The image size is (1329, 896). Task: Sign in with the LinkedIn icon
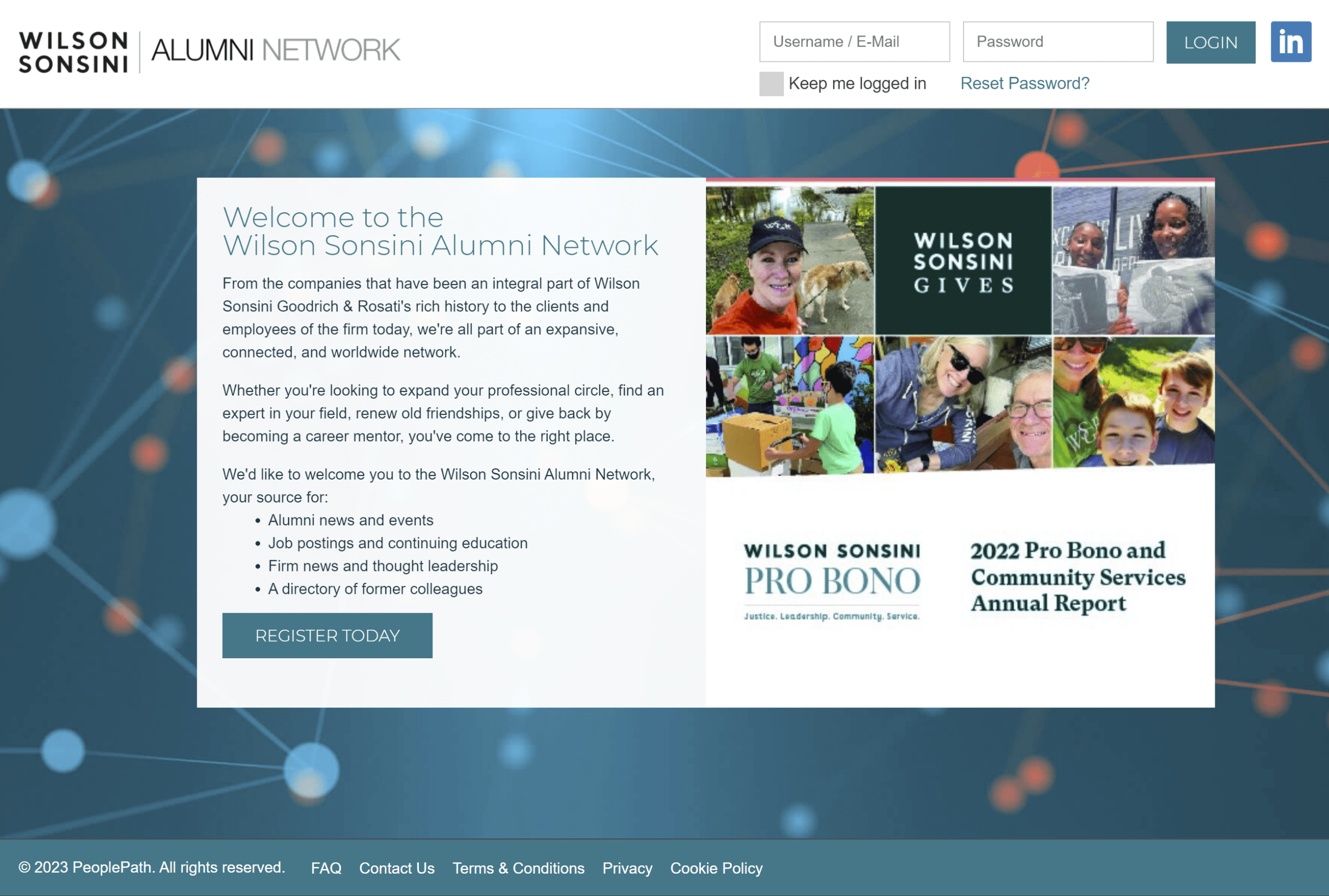click(1290, 41)
